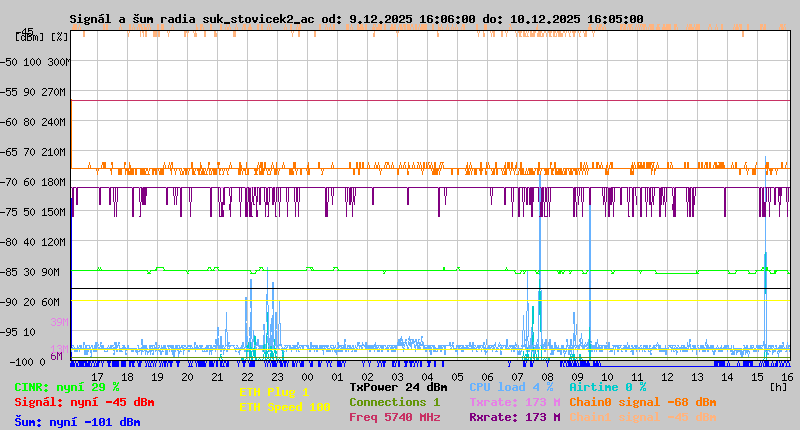The width and height of the screenshot is (800, 430).
Task: Click hour '13' on the time axis
Action: tap(697, 377)
